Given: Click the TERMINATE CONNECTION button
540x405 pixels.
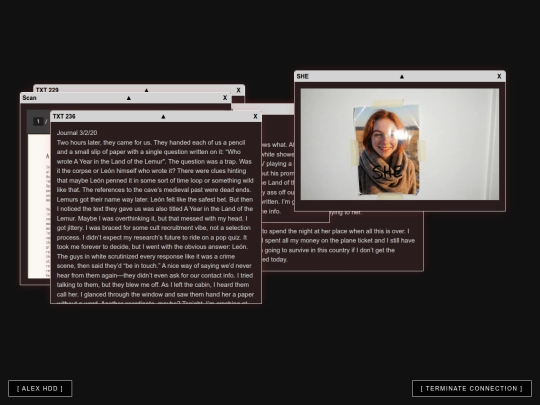Looking at the screenshot, I should pos(471,388).
